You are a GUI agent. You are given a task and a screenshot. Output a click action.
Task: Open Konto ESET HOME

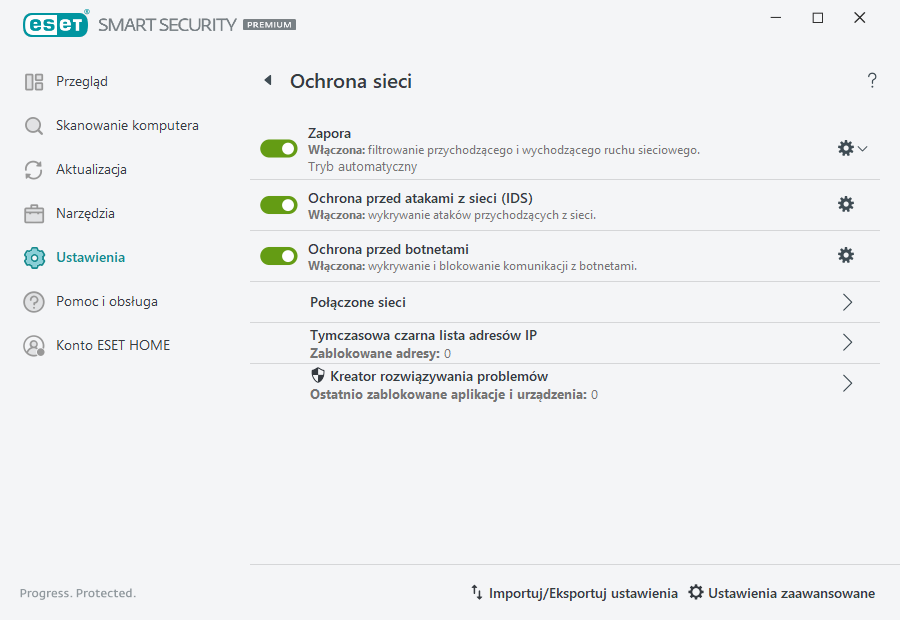(x=34, y=345)
